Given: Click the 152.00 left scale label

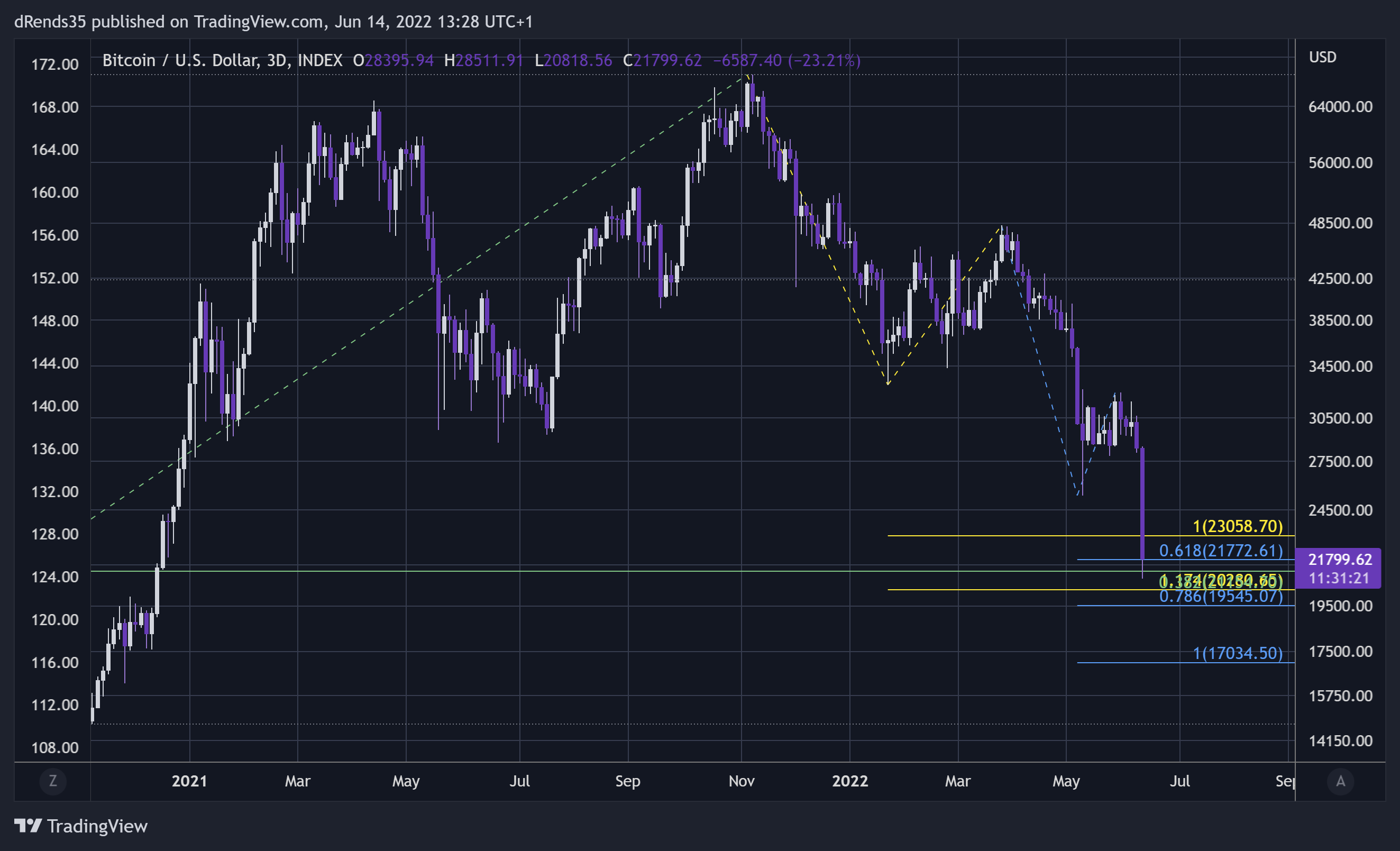Looking at the screenshot, I should click(x=54, y=278).
